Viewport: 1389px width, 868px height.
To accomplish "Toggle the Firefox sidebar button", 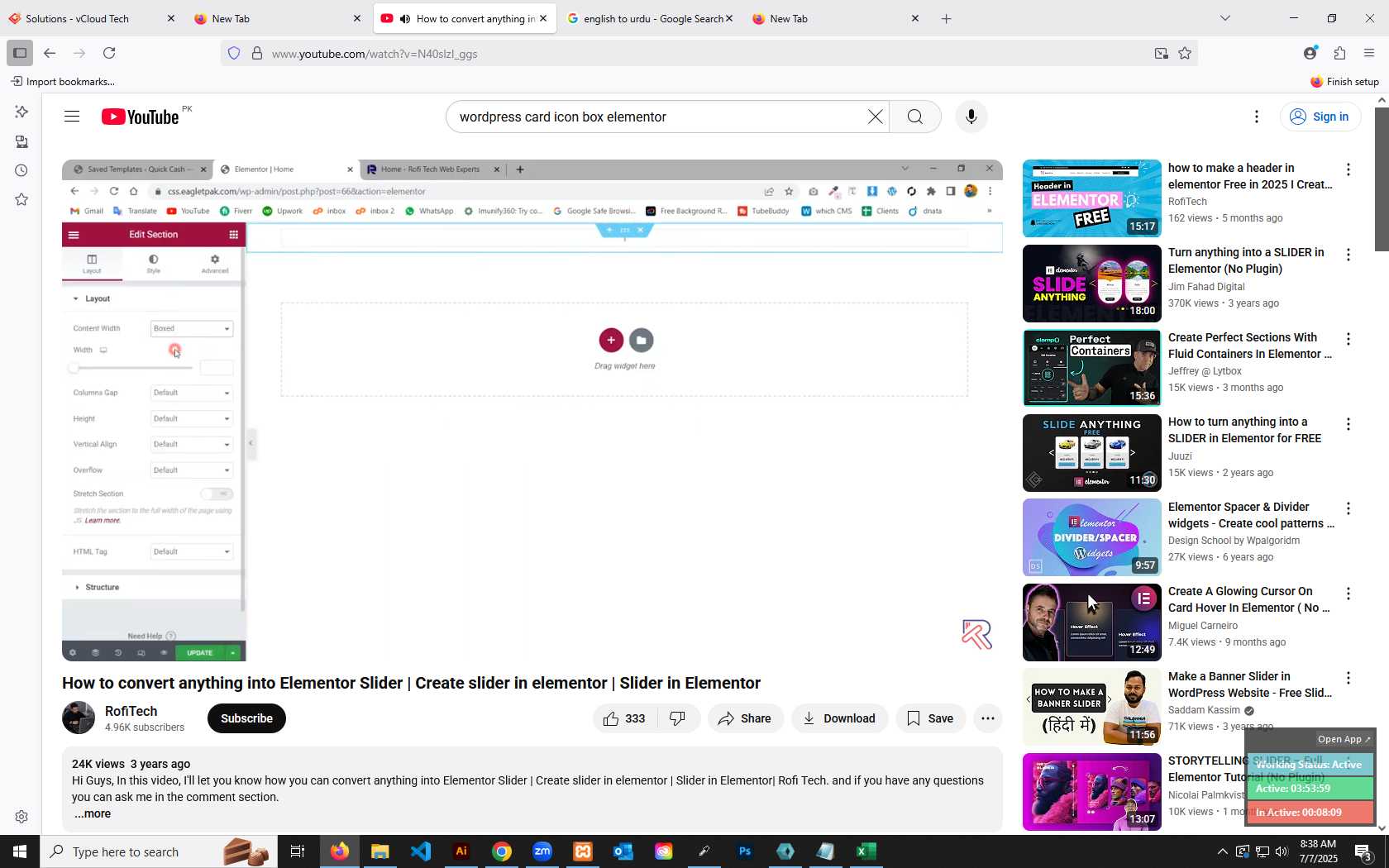I will (x=20, y=53).
